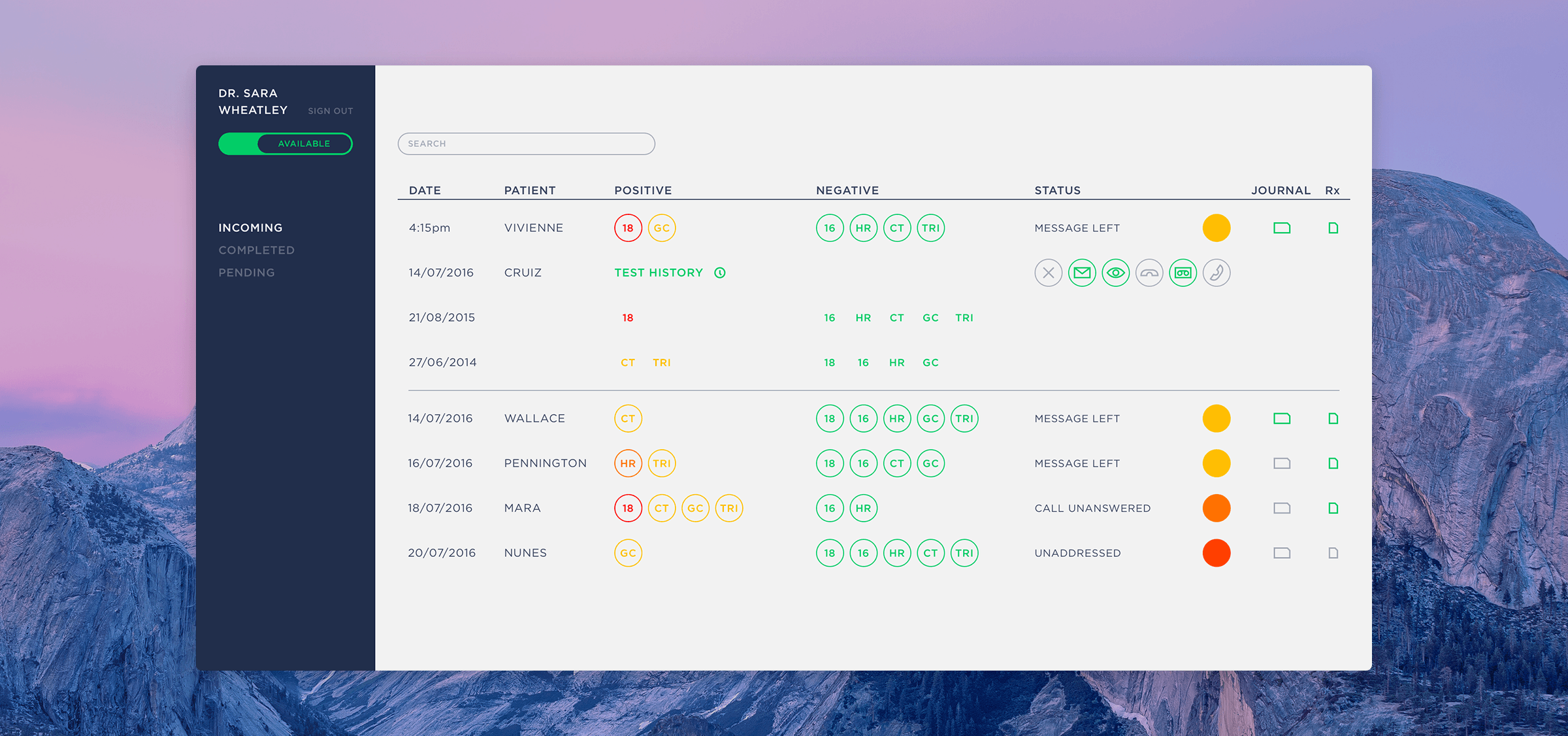1568x736 pixels.
Task: Open Vivienne's journal icon
Action: (1282, 228)
